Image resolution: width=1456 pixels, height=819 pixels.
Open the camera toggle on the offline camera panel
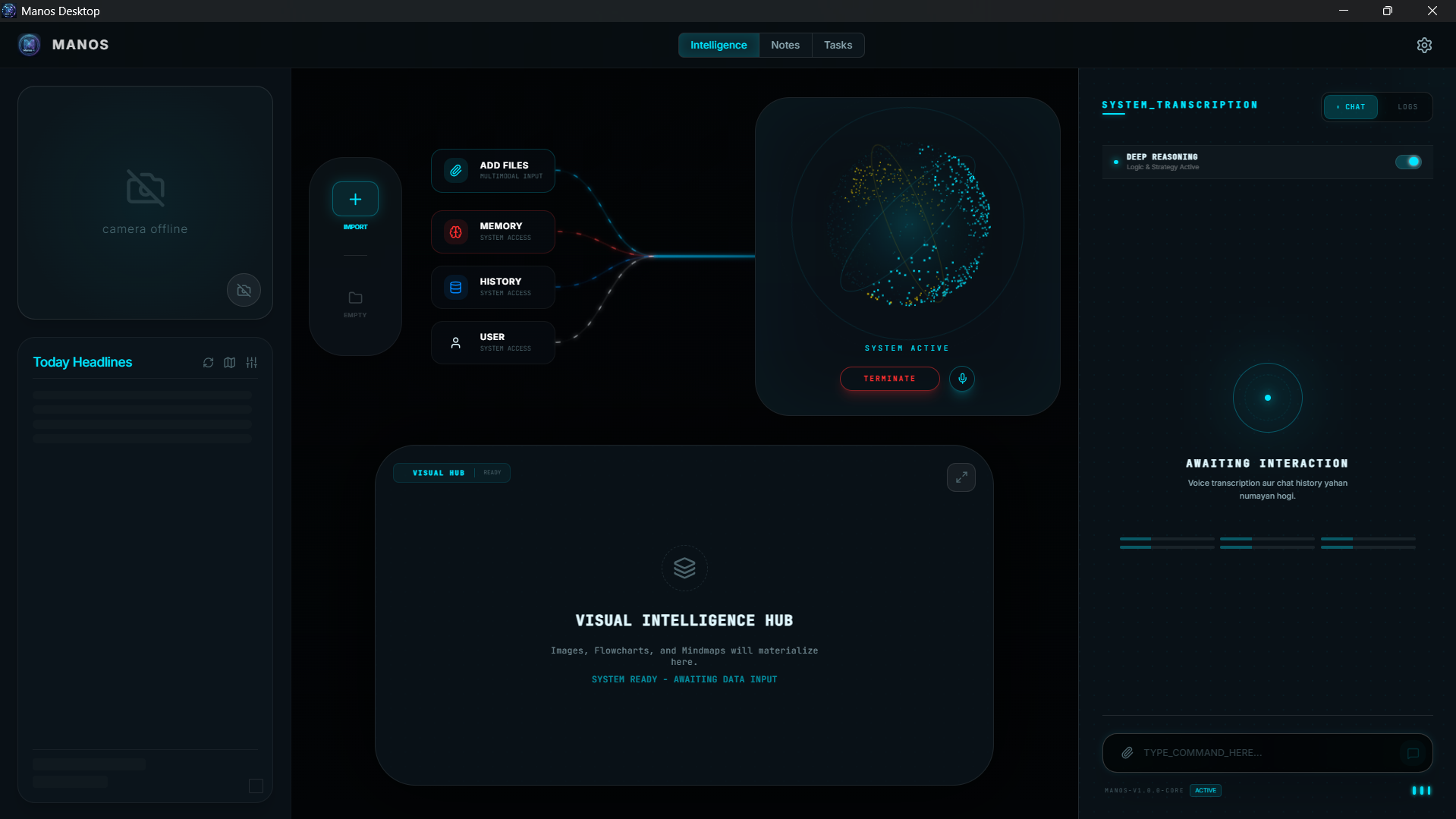pyautogui.click(x=243, y=290)
